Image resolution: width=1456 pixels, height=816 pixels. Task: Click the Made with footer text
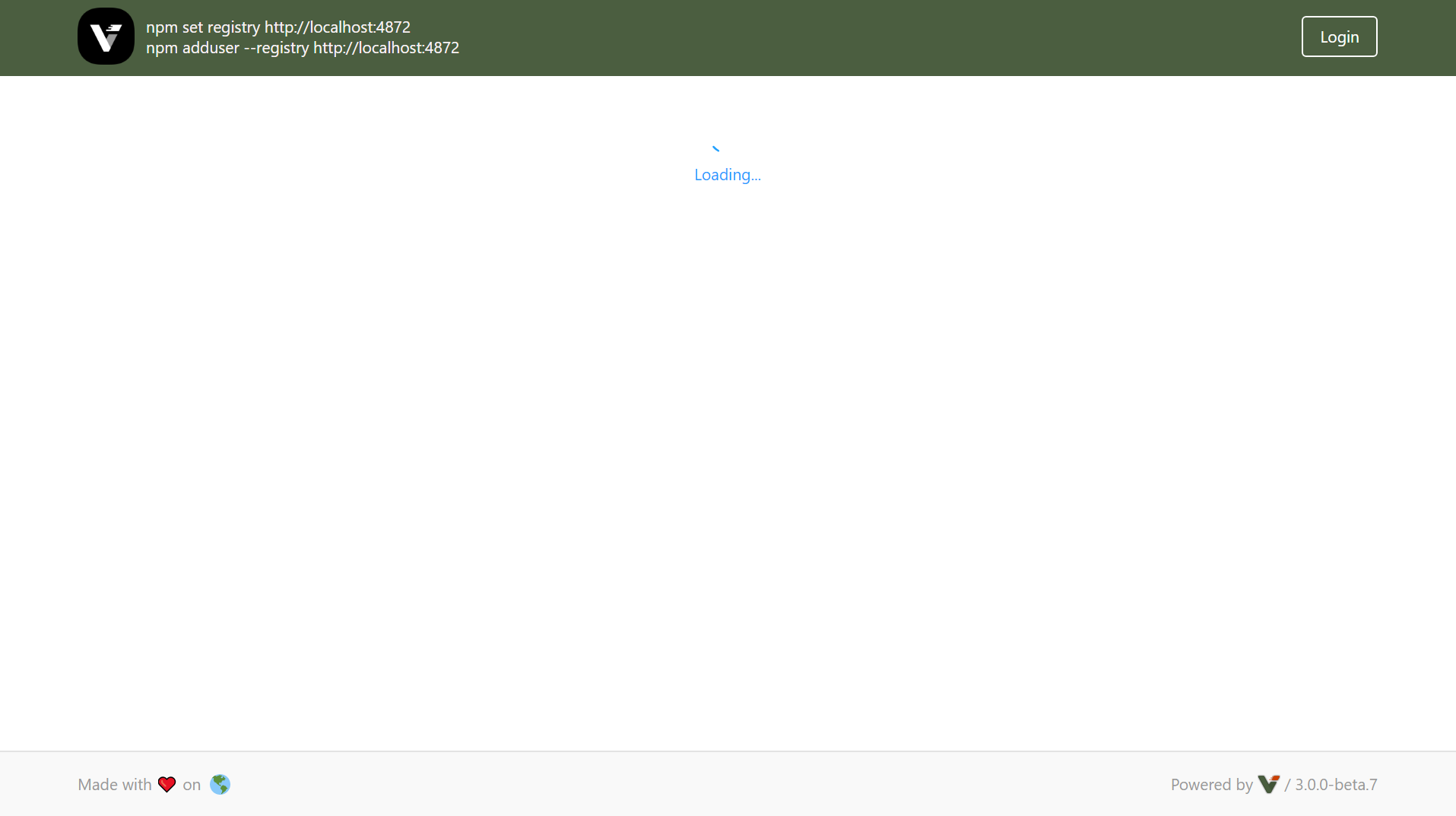pyautogui.click(x=115, y=784)
